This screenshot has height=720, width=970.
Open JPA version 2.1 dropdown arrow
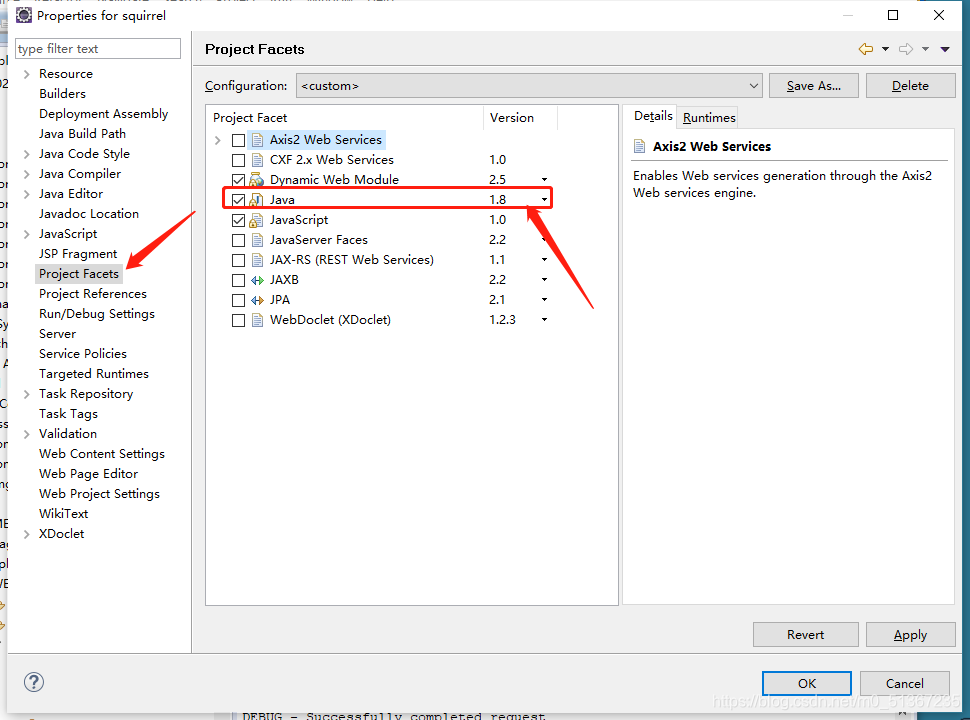pyautogui.click(x=544, y=300)
